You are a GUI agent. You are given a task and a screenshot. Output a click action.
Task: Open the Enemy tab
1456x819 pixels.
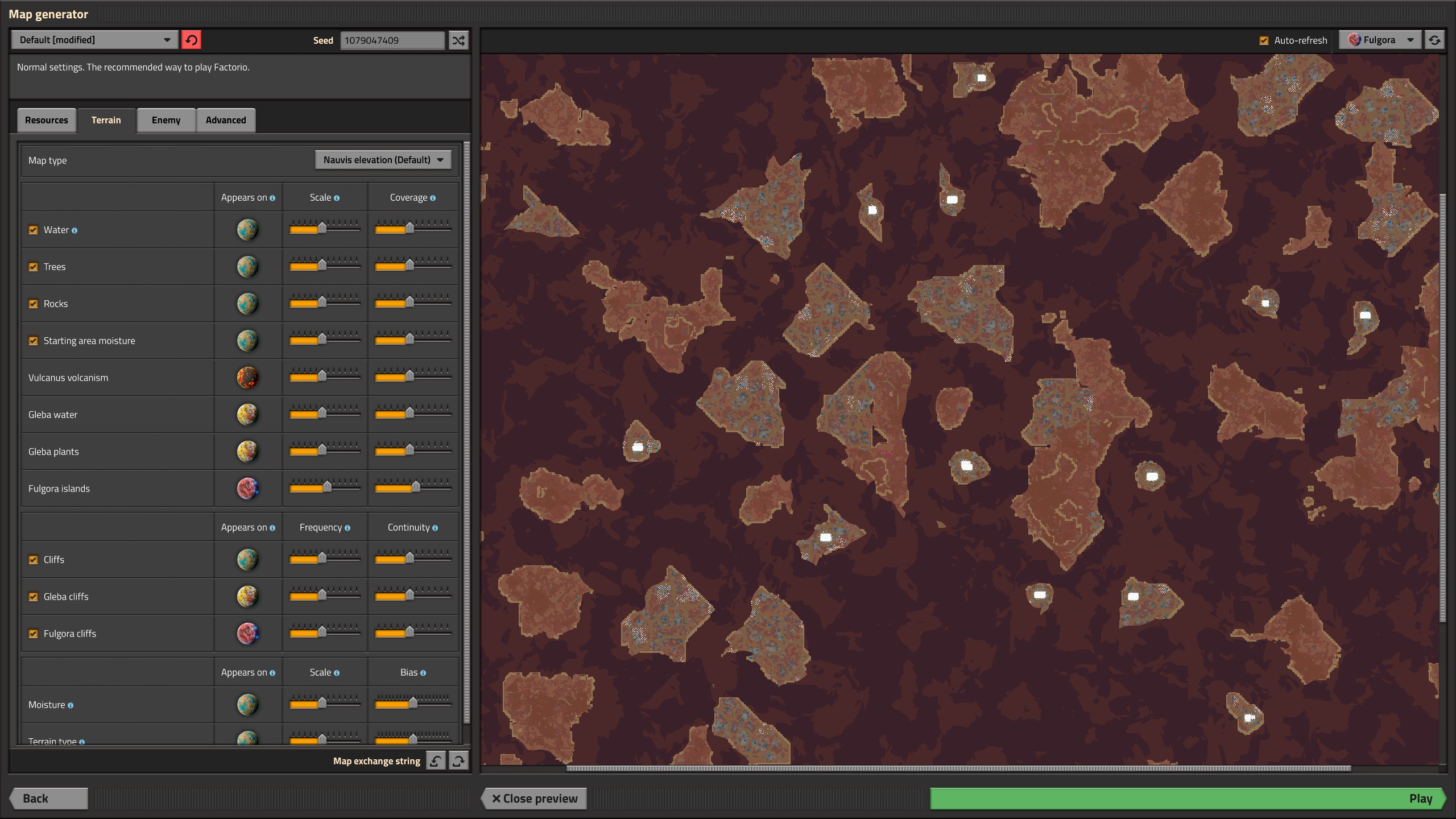[166, 120]
